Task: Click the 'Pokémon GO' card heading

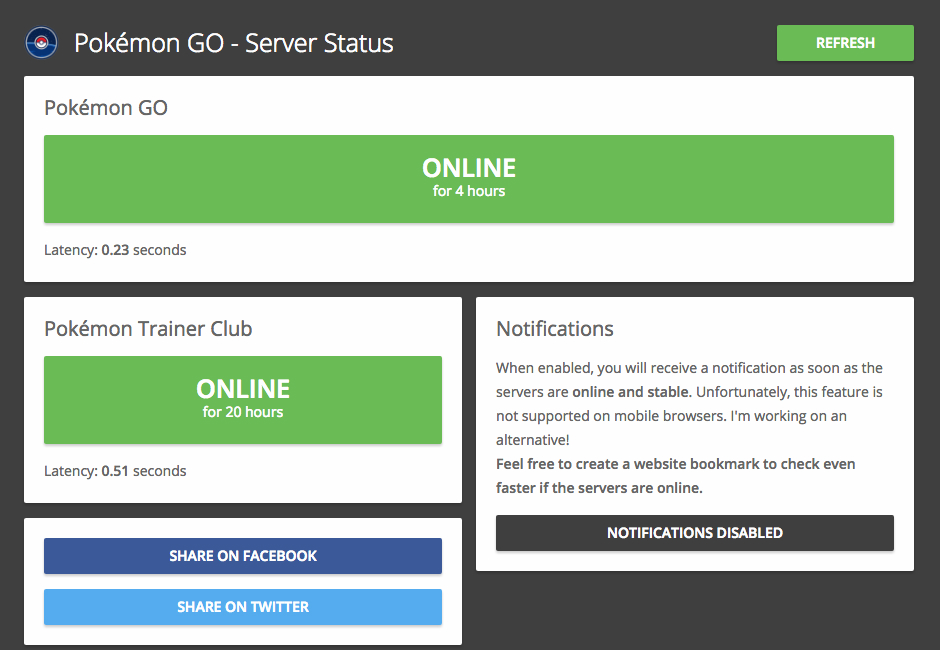Action: (x=106, y=108)
